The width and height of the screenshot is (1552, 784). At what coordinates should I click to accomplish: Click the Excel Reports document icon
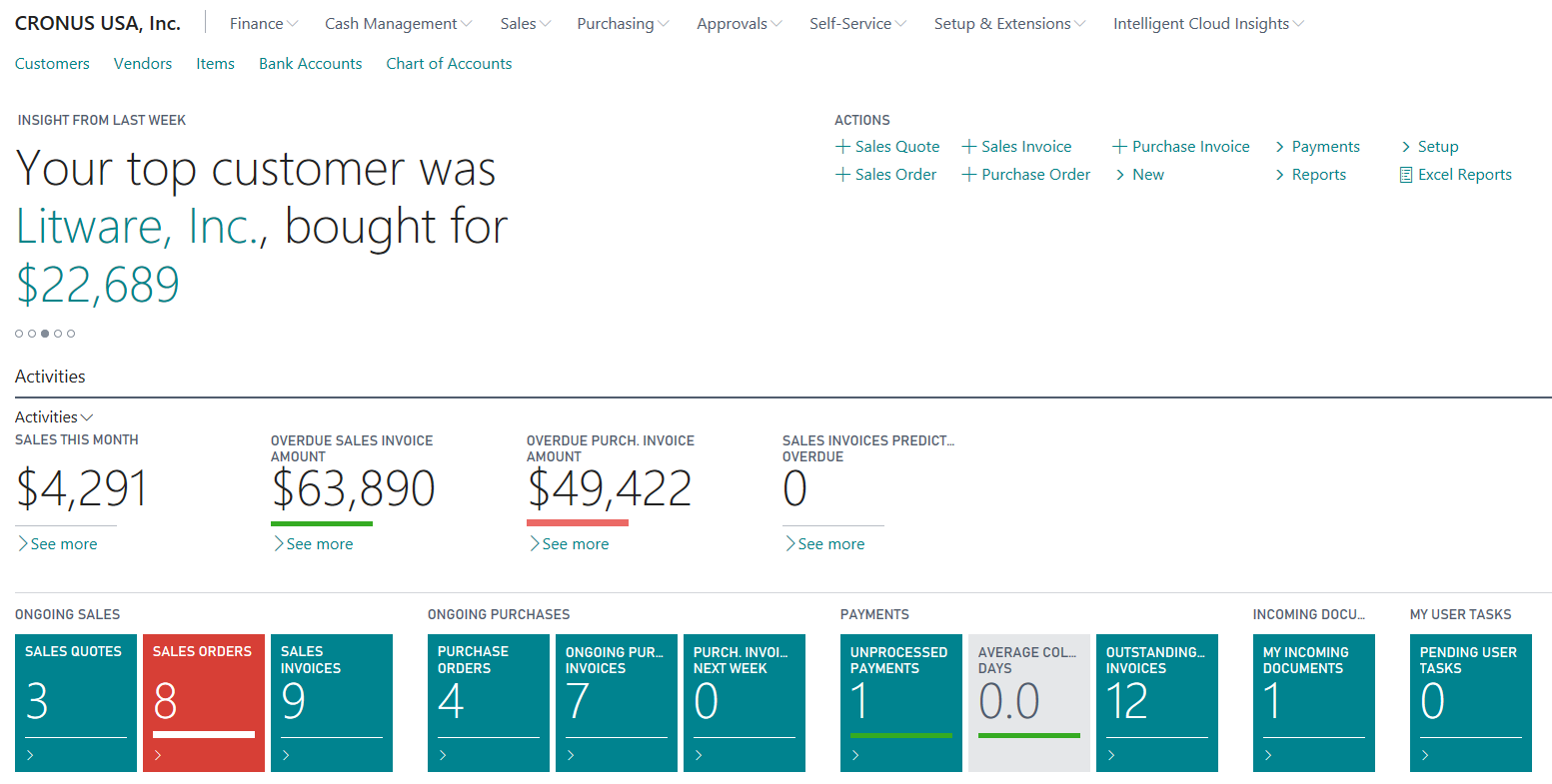[1406, 175]
